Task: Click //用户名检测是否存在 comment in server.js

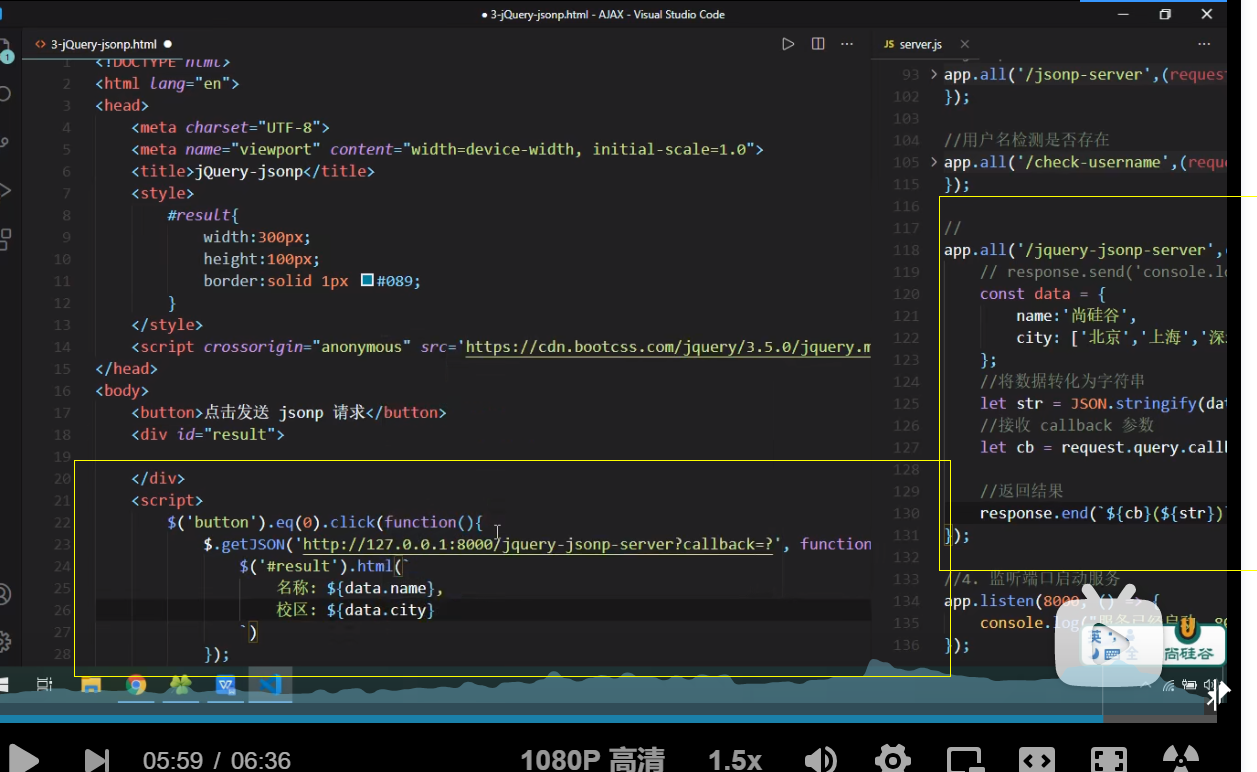Action: pyautogui.click(x=1027, y=140)
